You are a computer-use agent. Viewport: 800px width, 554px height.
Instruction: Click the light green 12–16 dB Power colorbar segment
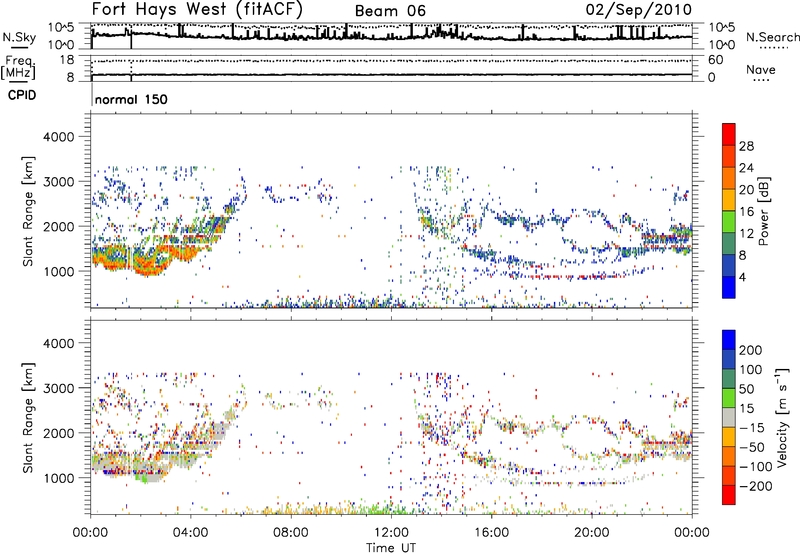pos(729,222)
